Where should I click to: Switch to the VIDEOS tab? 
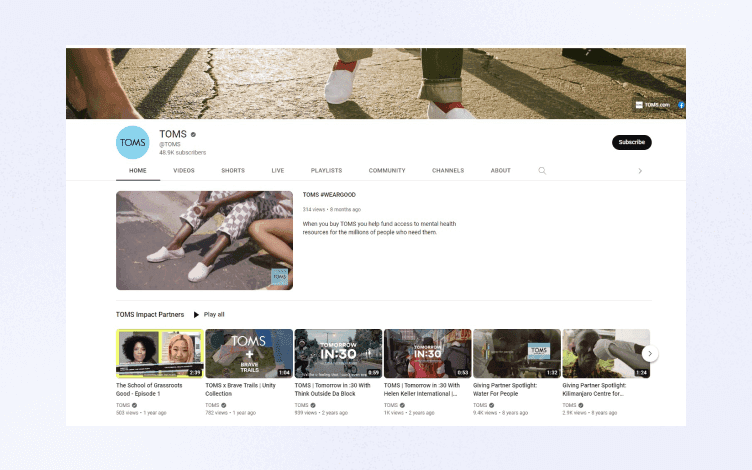(184, 171)
